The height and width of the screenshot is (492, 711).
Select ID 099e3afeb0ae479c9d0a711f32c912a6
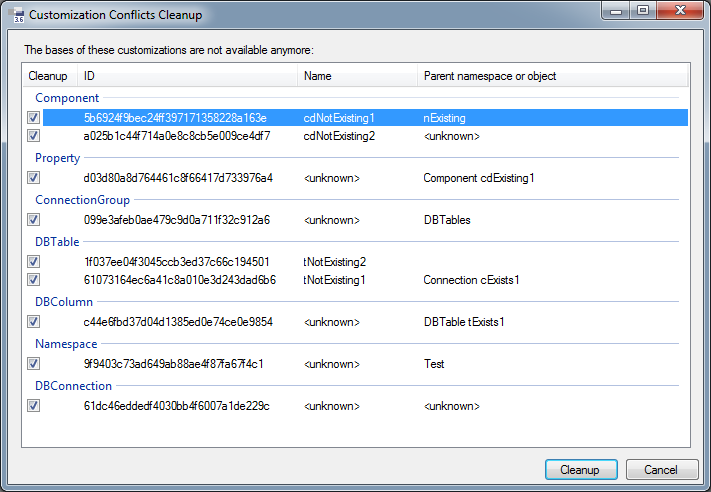(x=177, y=220)
